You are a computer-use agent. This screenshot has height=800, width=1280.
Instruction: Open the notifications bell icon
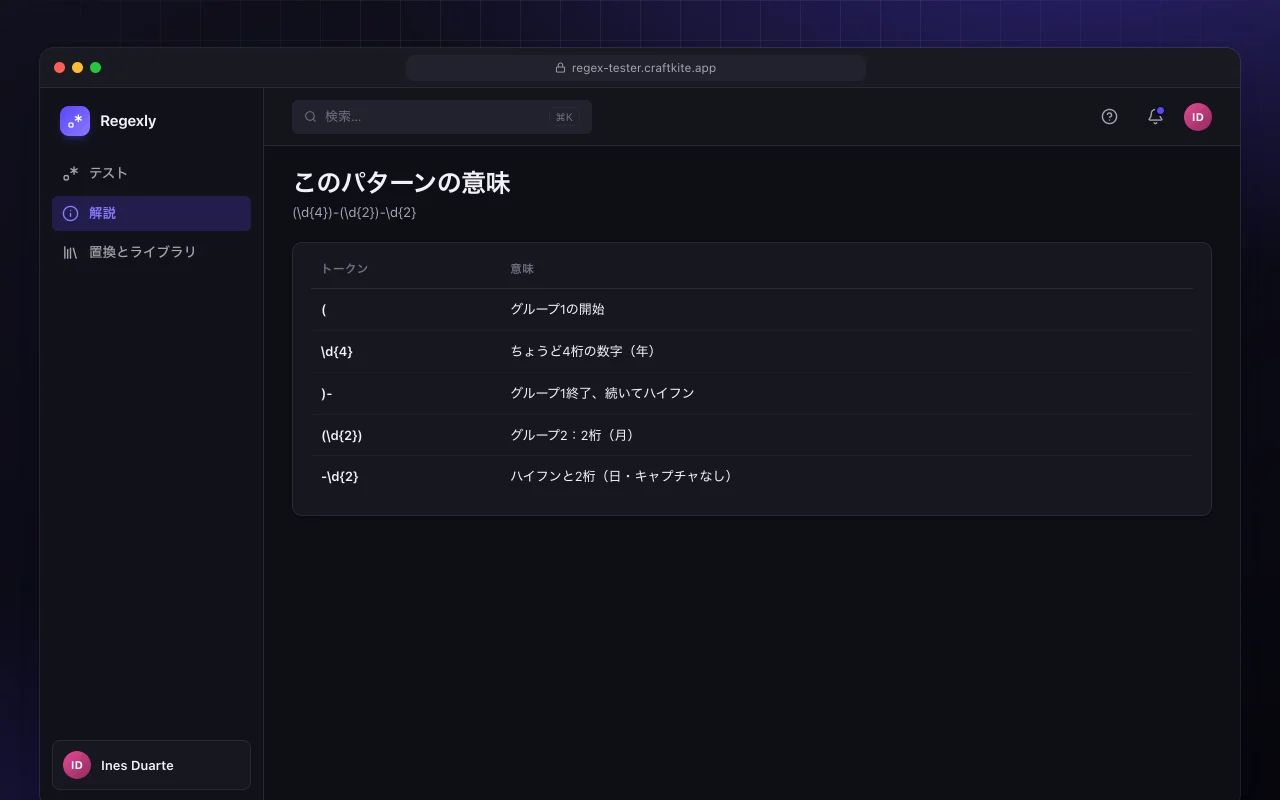point(1155,117)
